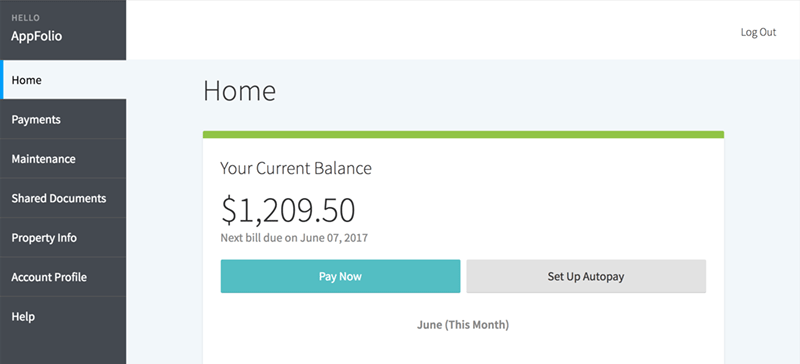Click the white header bar near Log Out
This screenshot has width=800, height=364.
(463, 30)
